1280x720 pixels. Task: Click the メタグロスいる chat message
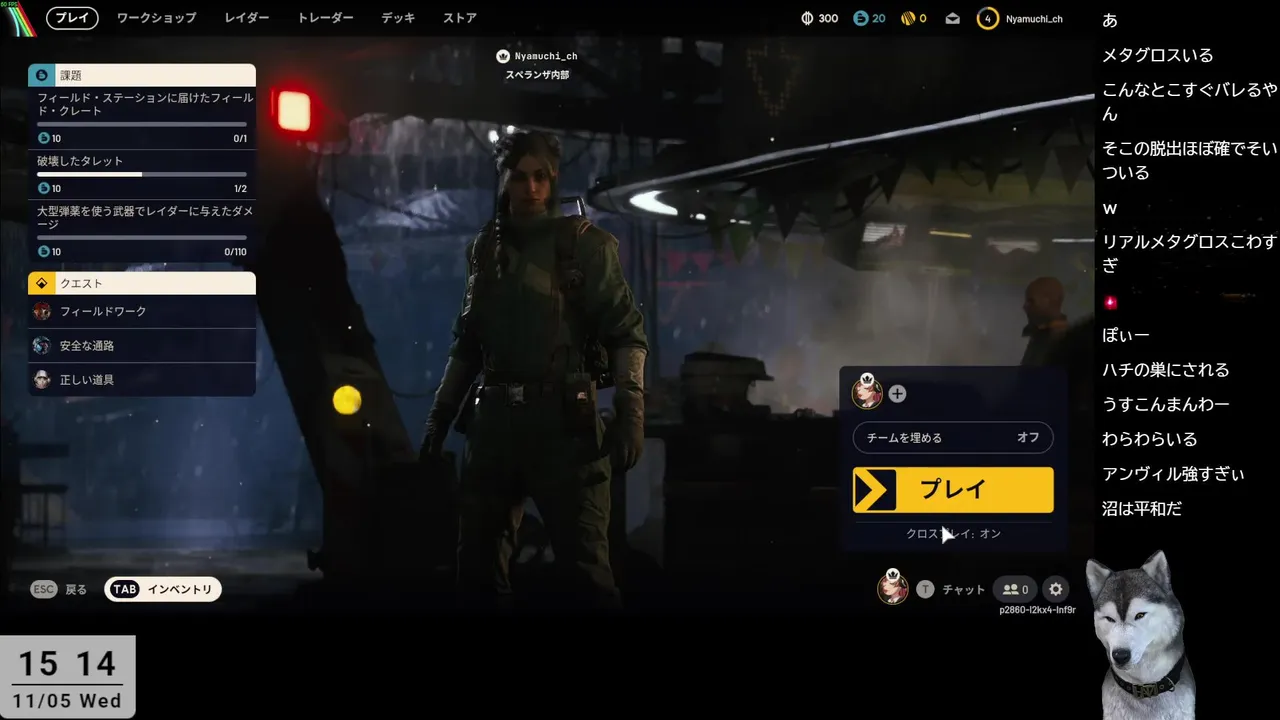pos(1157,56)
